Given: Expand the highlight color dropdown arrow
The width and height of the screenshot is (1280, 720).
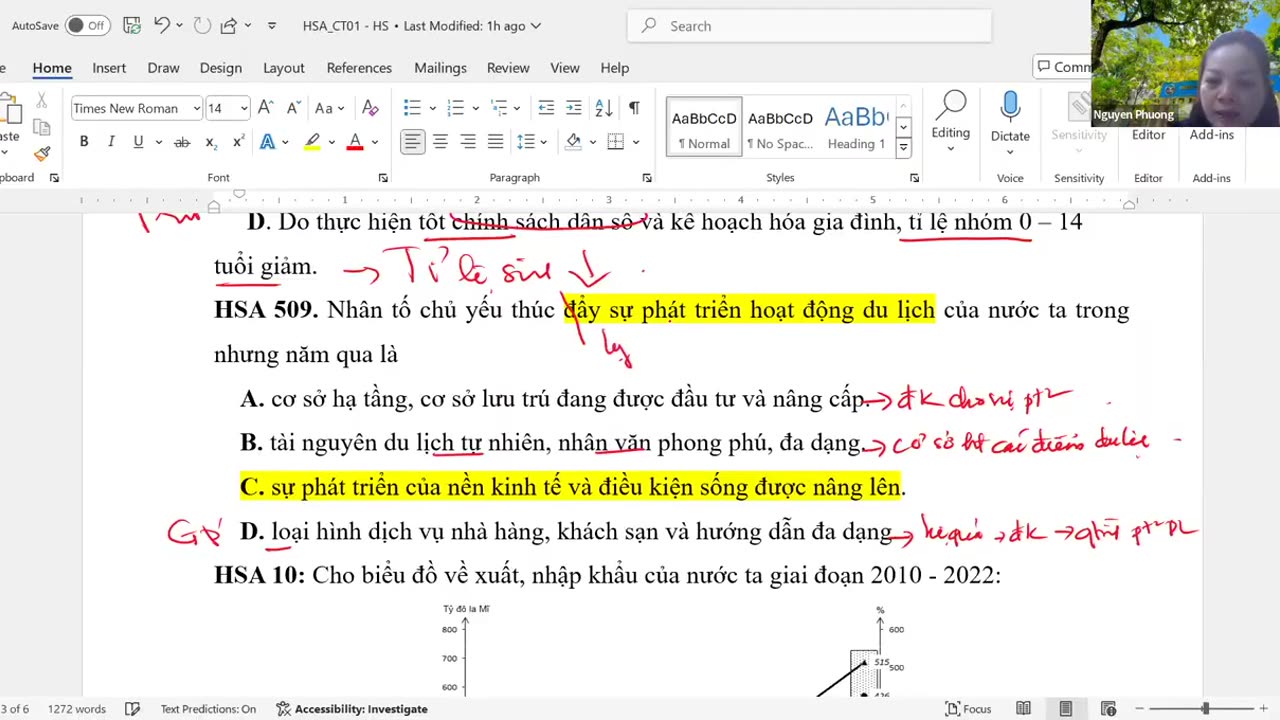Looking at the screenshot, I should pos(331,142).
